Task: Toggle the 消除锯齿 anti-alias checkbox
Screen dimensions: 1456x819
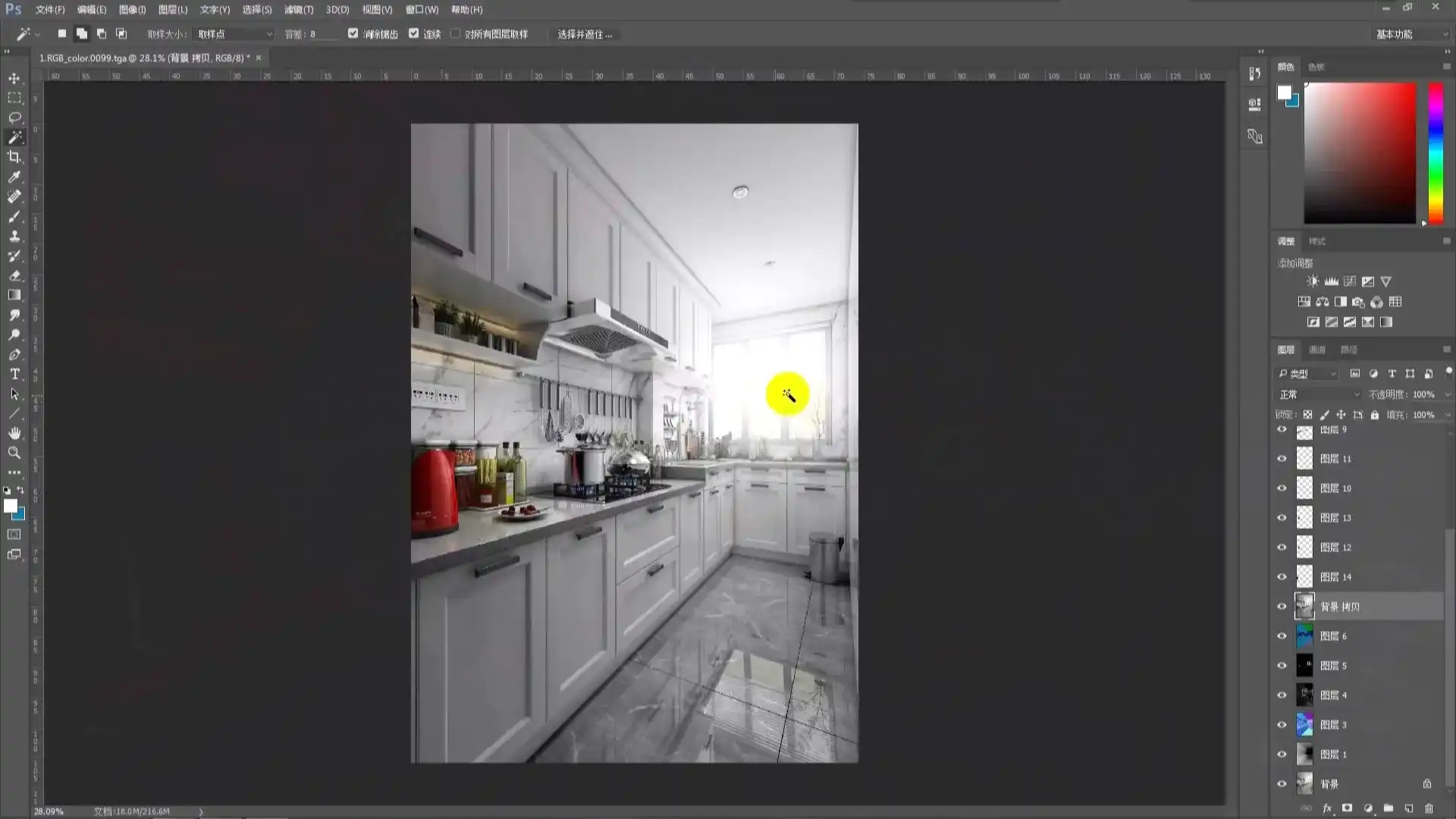Action: tap(353, 33)
